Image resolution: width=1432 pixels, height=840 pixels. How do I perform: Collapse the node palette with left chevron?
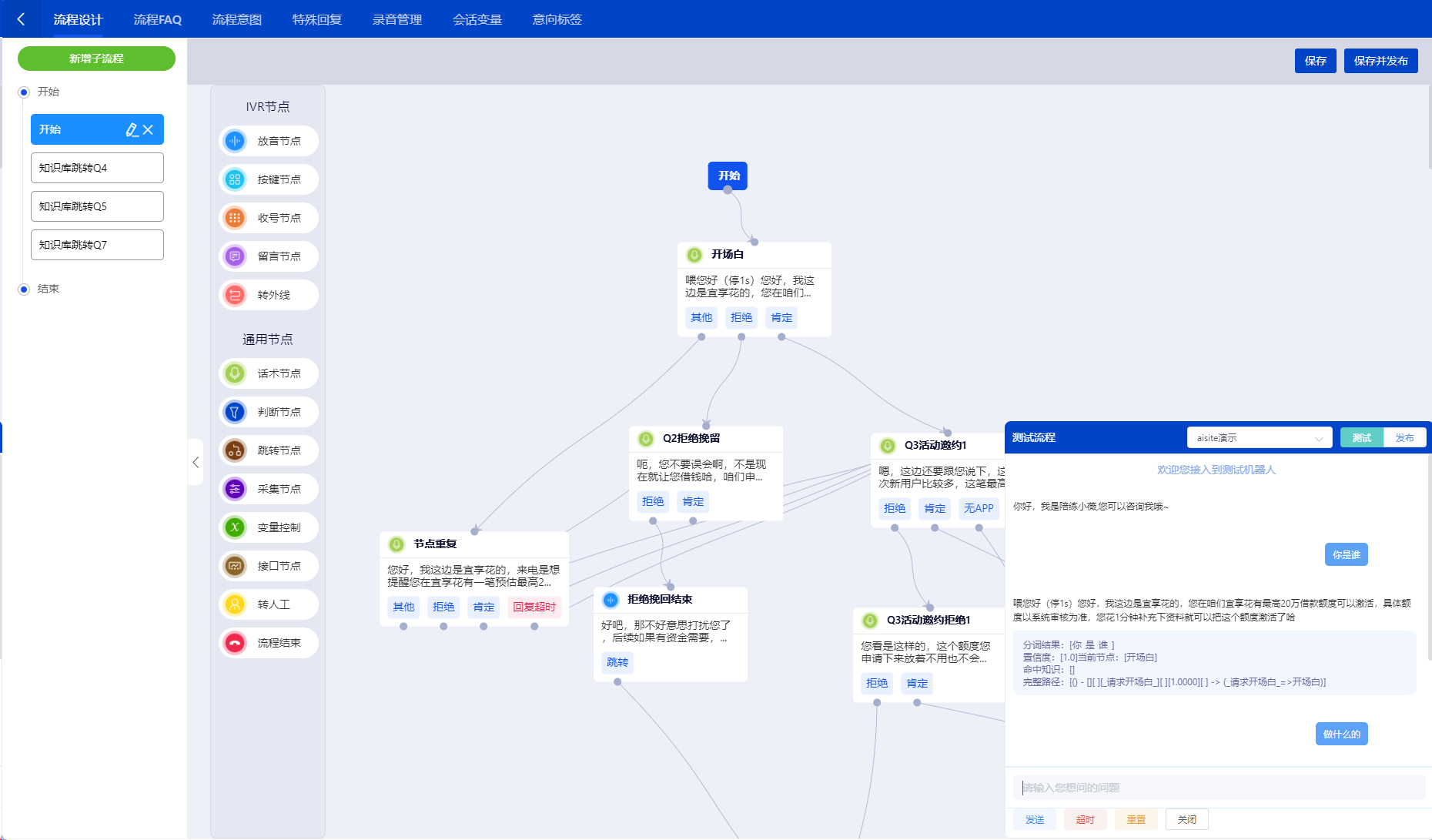point(196,462)
